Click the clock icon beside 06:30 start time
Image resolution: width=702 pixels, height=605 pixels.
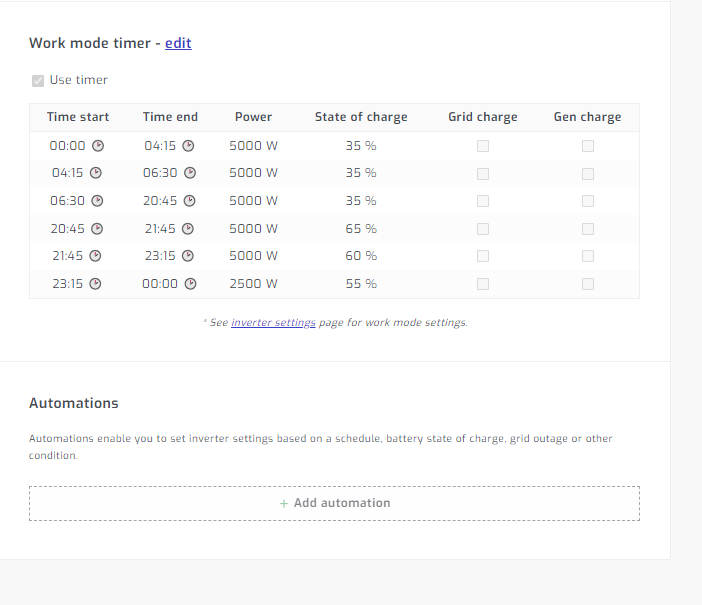point(97,201)
